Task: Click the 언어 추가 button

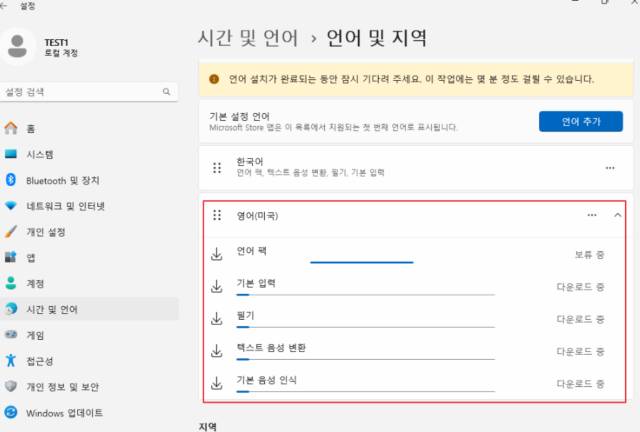Action: [580, 121]
